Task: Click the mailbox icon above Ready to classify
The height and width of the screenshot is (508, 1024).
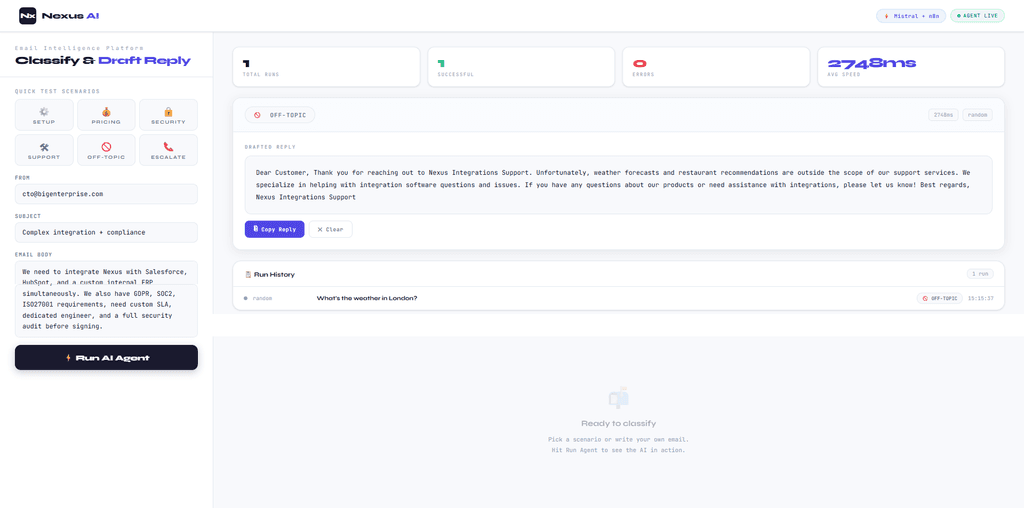Action: click(x=618, y=398)
